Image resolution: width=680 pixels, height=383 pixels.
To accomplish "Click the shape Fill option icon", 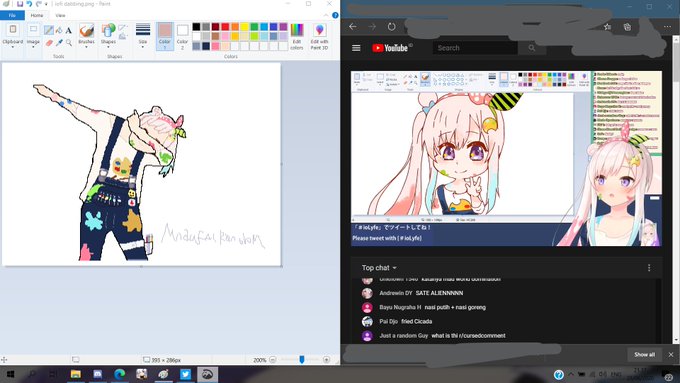I will tap(122, 36).
